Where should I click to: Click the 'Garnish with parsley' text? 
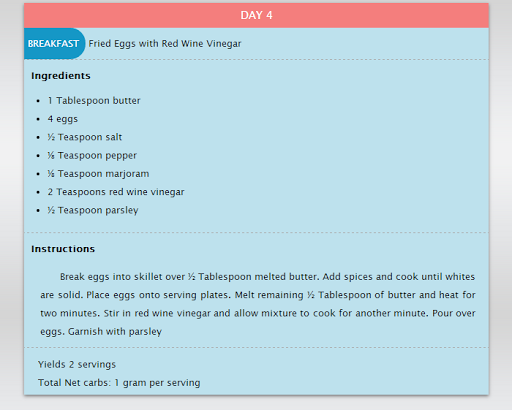coord(115,332)
